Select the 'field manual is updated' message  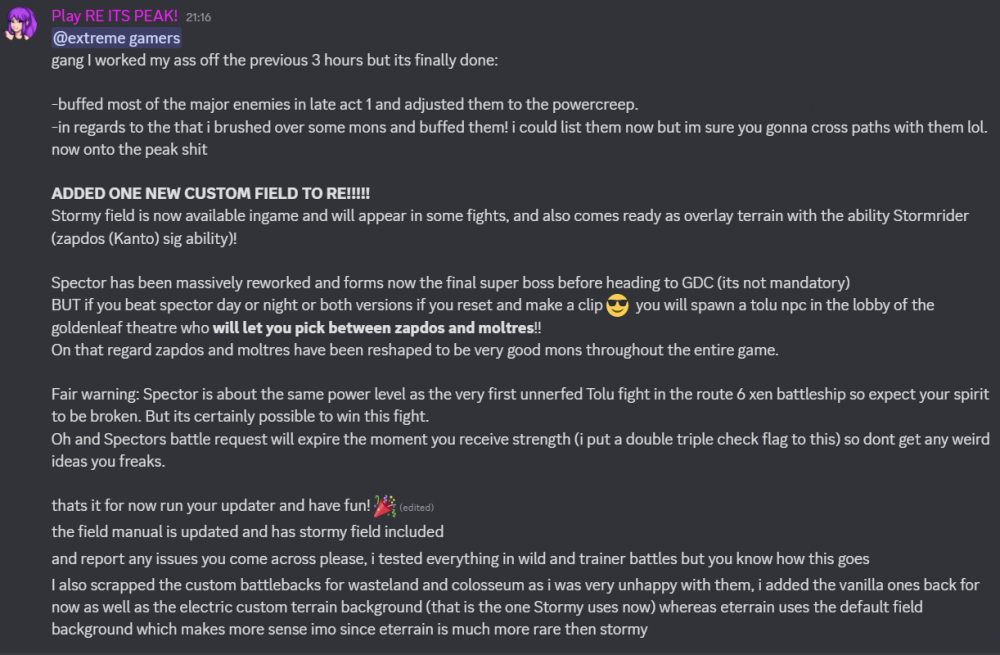[x=247, y=532]
